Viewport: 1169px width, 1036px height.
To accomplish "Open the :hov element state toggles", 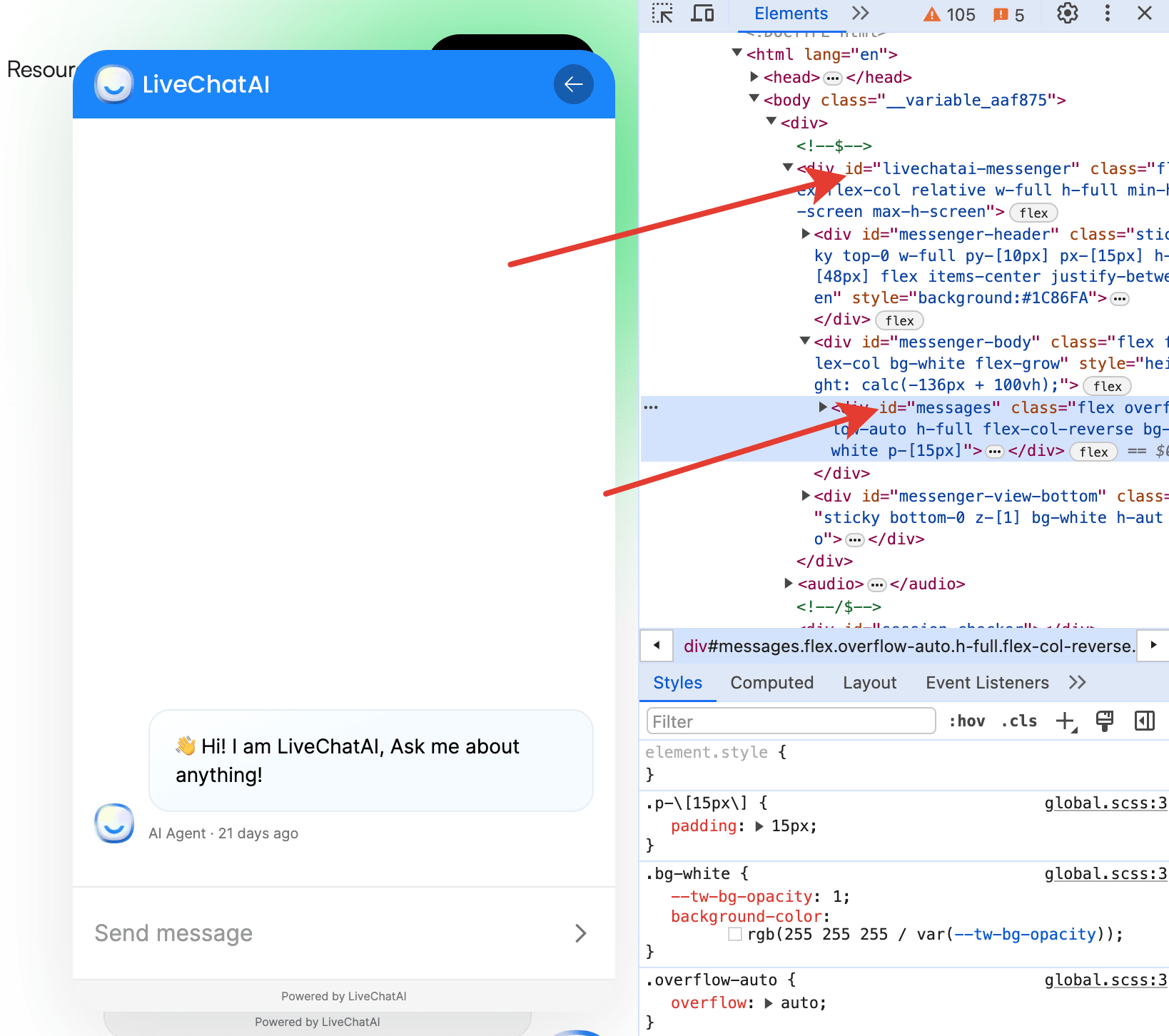I will (967, 721).
